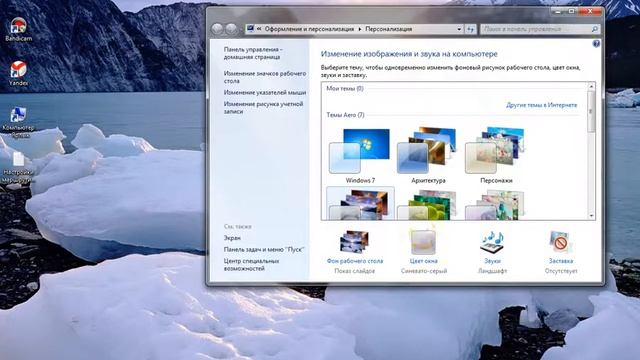Click Заставка text link

click(561, 261)
